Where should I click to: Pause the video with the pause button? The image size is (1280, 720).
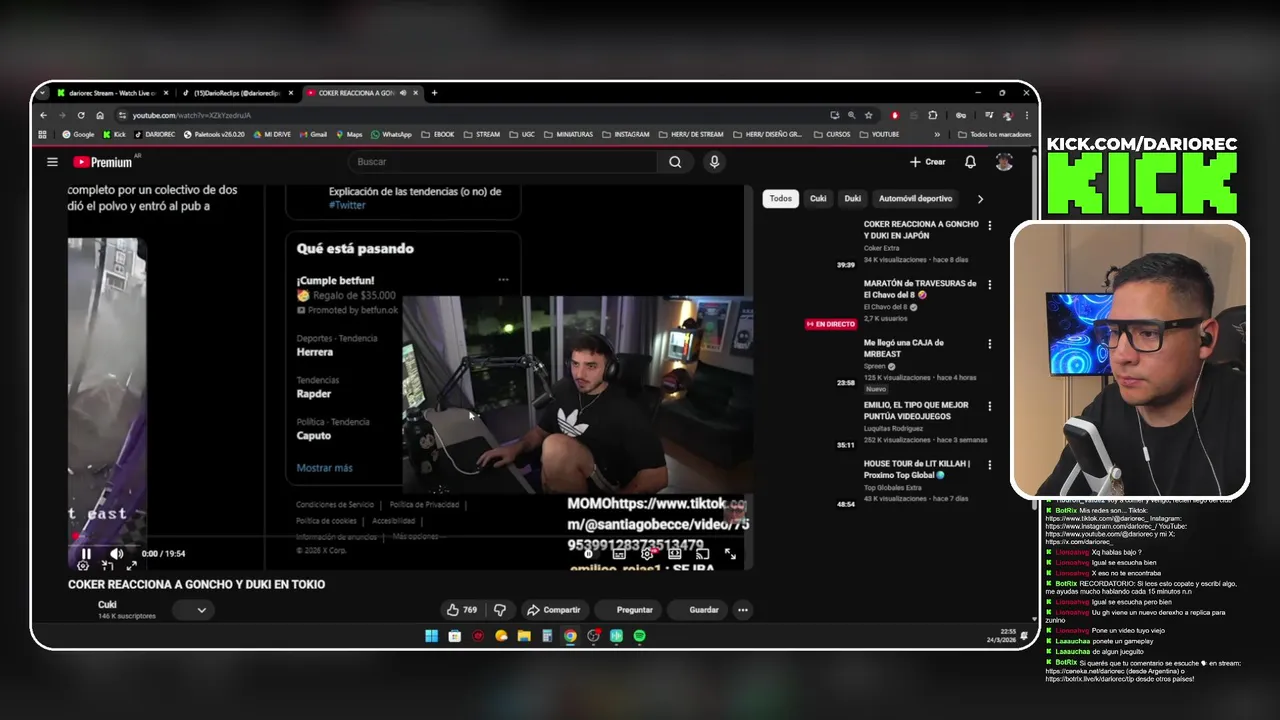coord(86,554)
